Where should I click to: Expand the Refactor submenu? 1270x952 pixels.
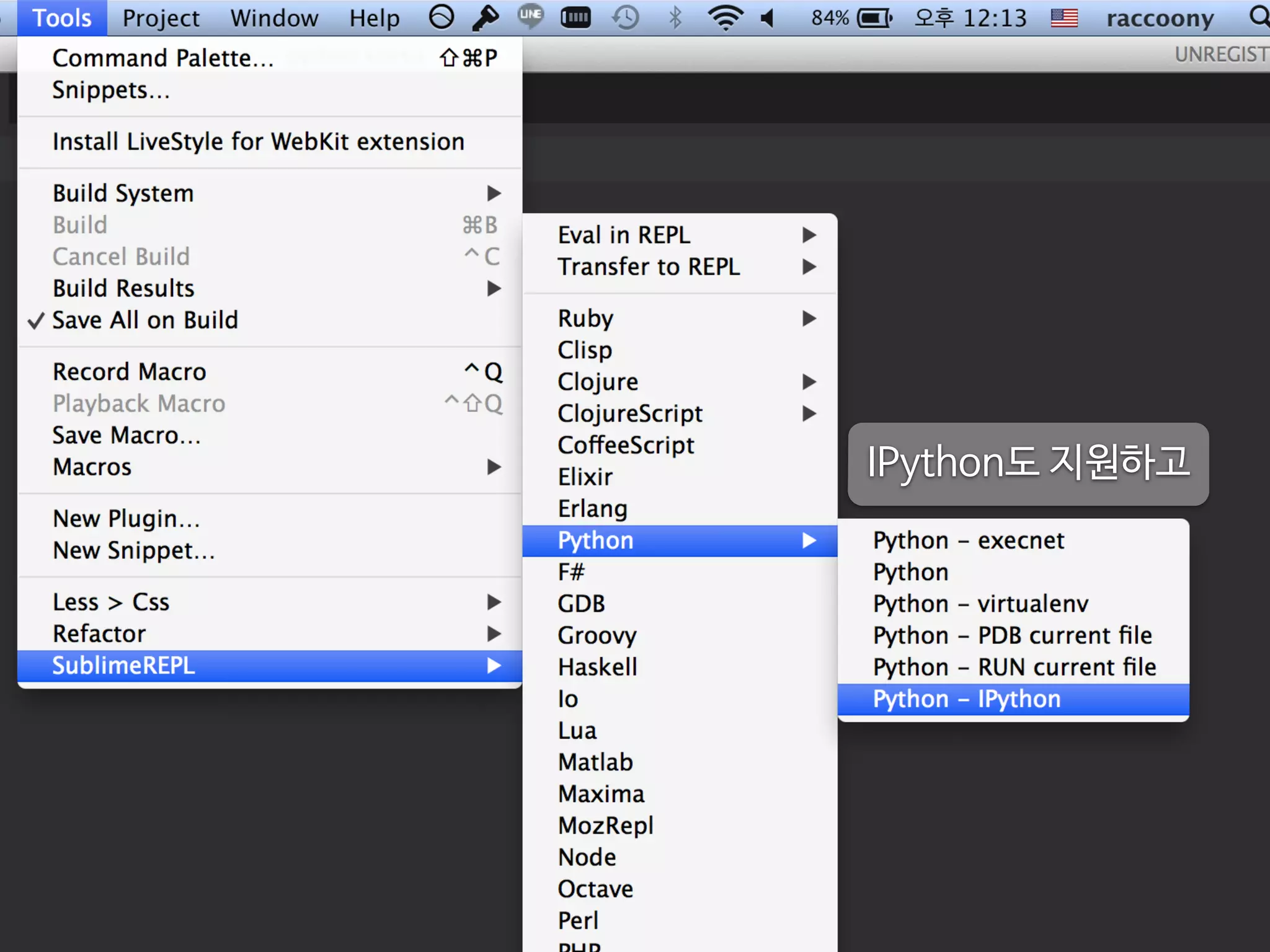pos(270,633)
